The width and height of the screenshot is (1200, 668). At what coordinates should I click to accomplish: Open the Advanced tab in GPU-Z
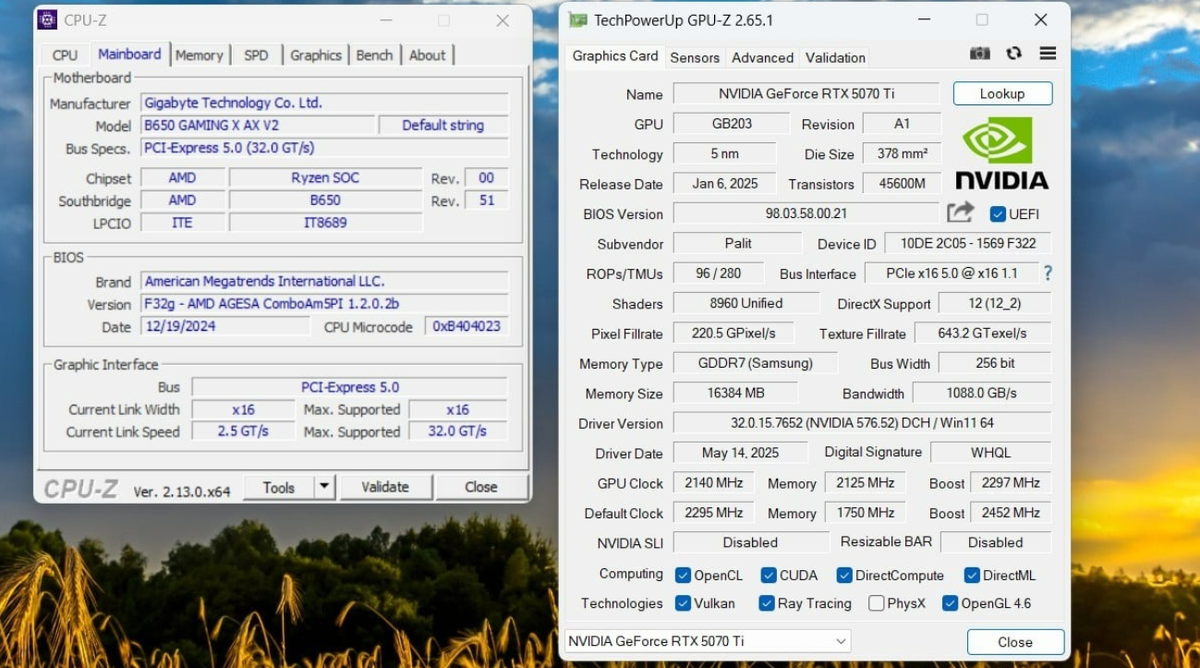coord(763,57)
